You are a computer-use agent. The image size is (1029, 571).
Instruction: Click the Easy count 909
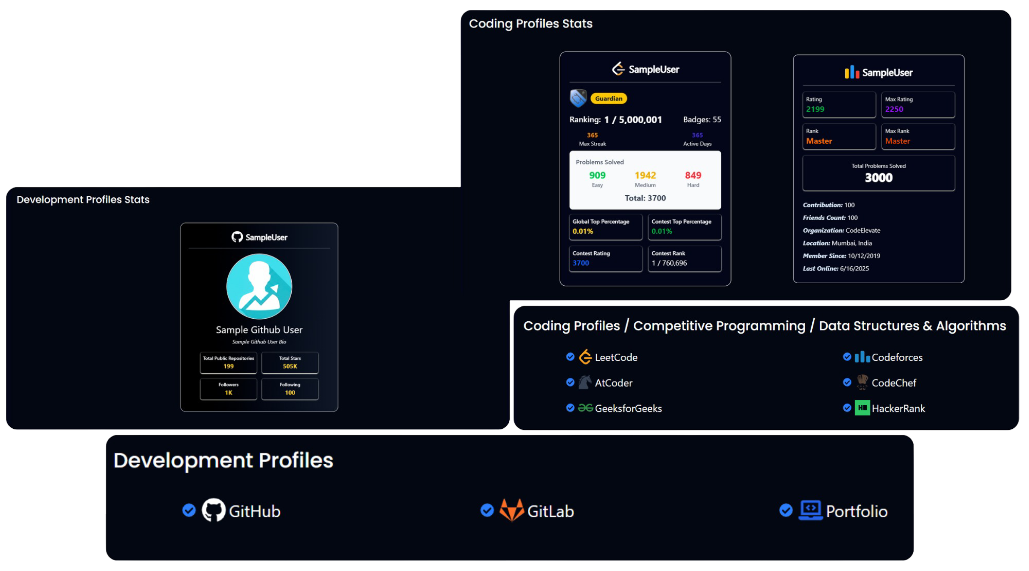(x=597, y=175)
